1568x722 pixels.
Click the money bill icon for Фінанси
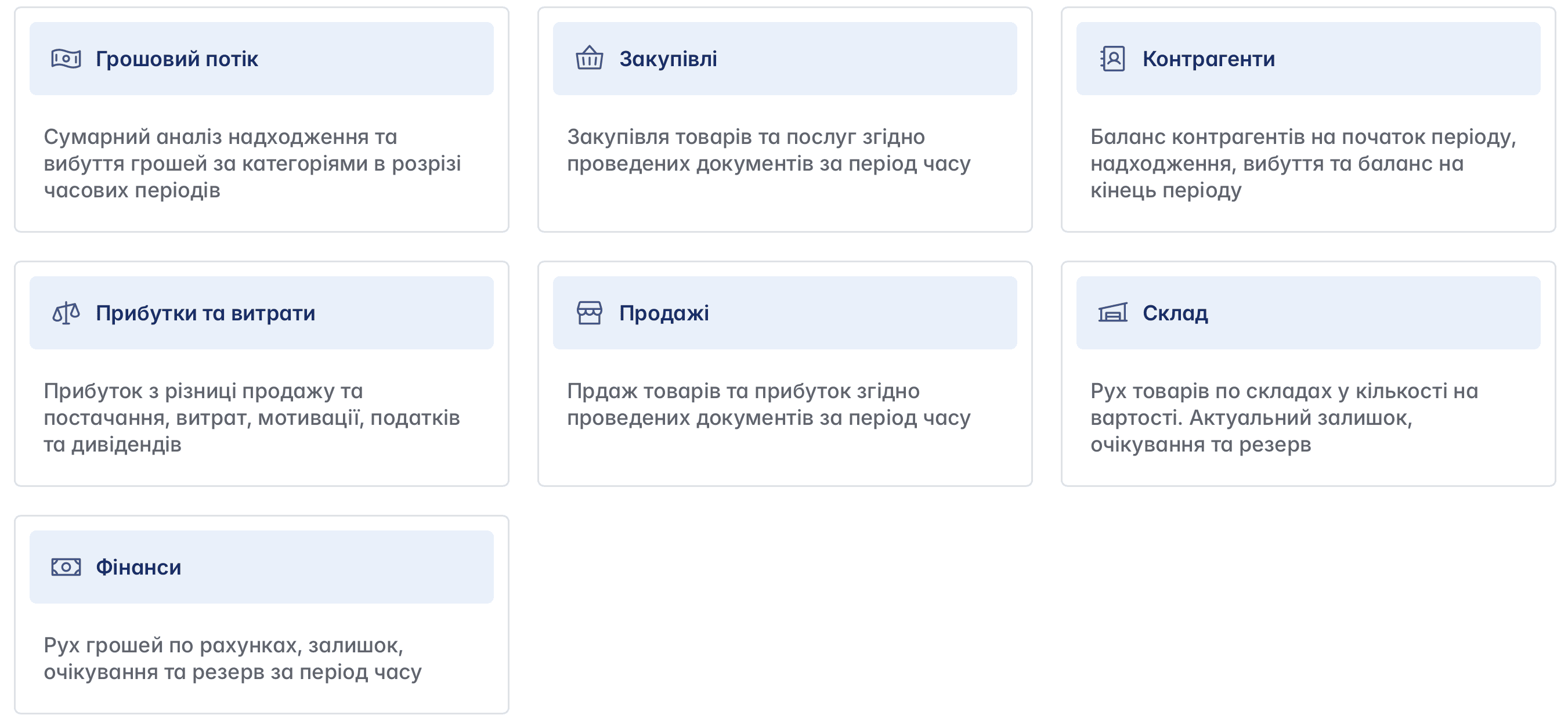[x=66, y=567]
